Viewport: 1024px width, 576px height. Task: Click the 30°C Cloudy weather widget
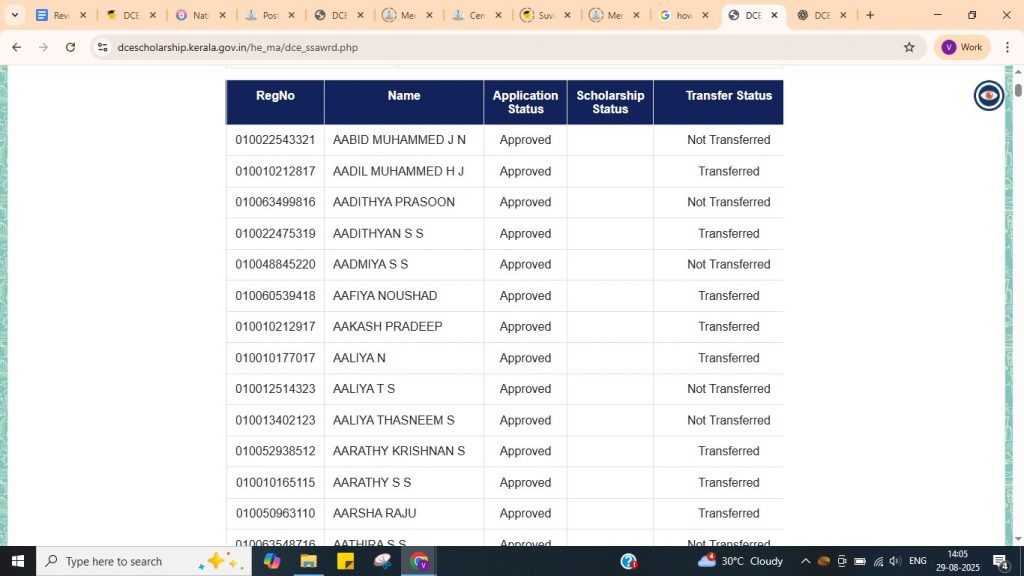tap(741, 561)
